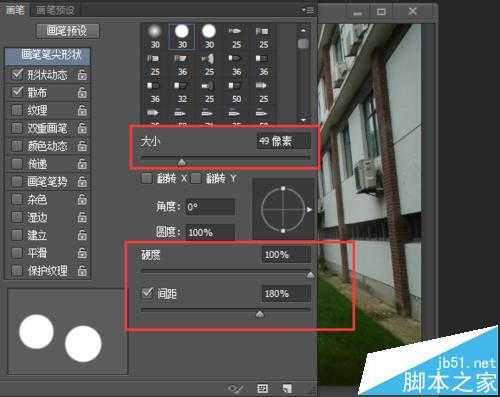The image size is (500, 397).
Task: Select the soft round 30 brush tip
Action: click(x=155, y=37)
